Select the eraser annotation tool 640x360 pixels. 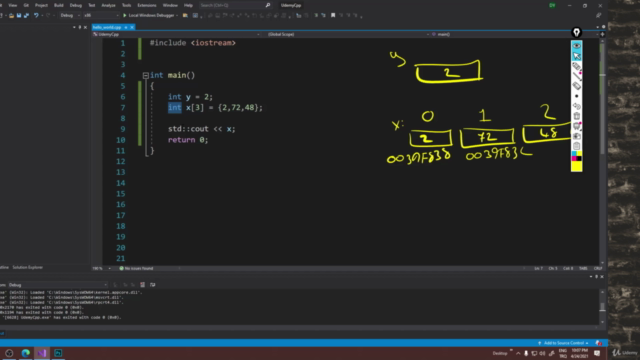tap(576, 86)
